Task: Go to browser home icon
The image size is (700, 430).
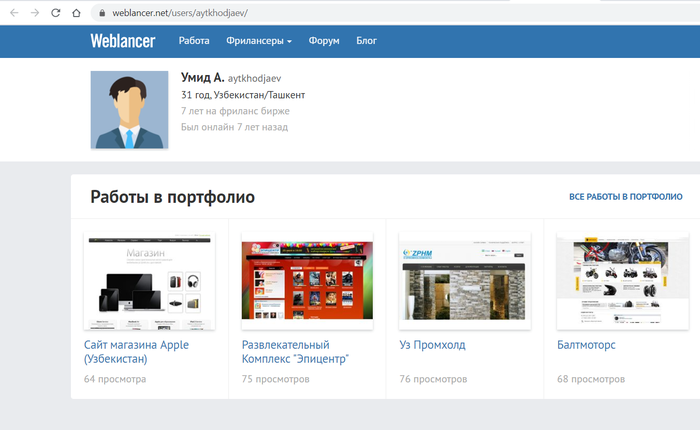Action: [x=76, y=13]
